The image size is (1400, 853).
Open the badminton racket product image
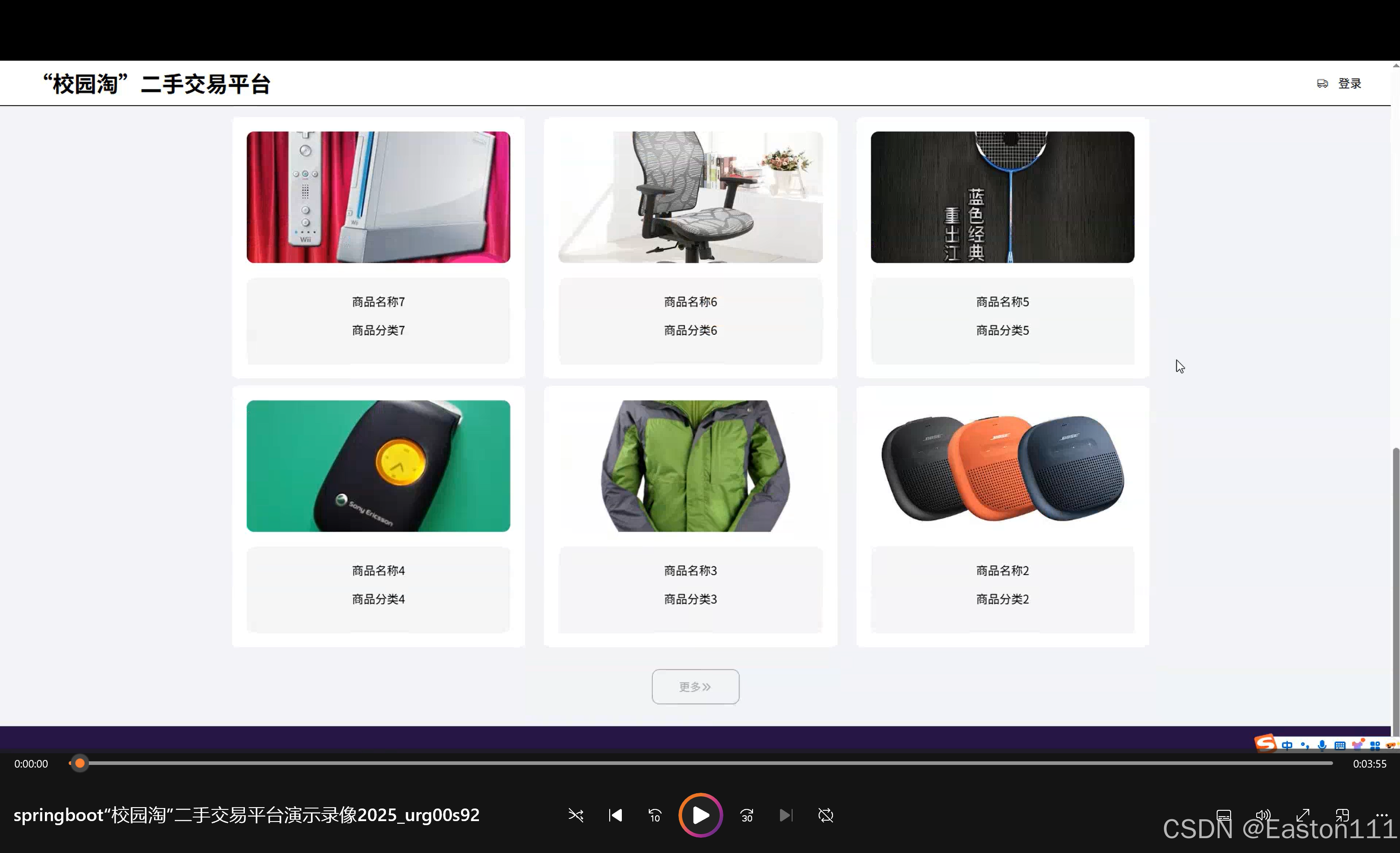tap(1002, 197)
